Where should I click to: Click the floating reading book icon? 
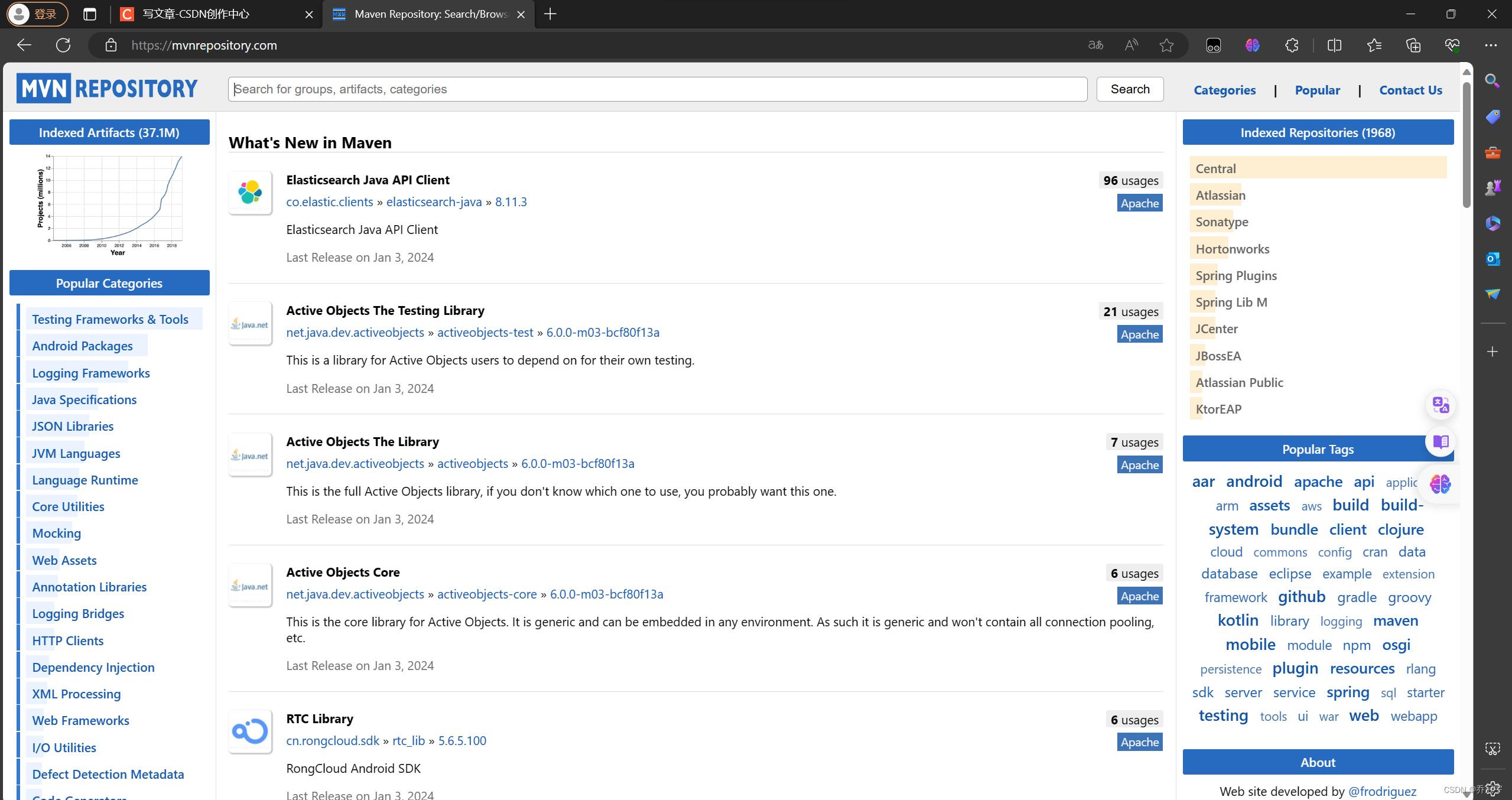pyautogui.click(x=1441, y=441)
